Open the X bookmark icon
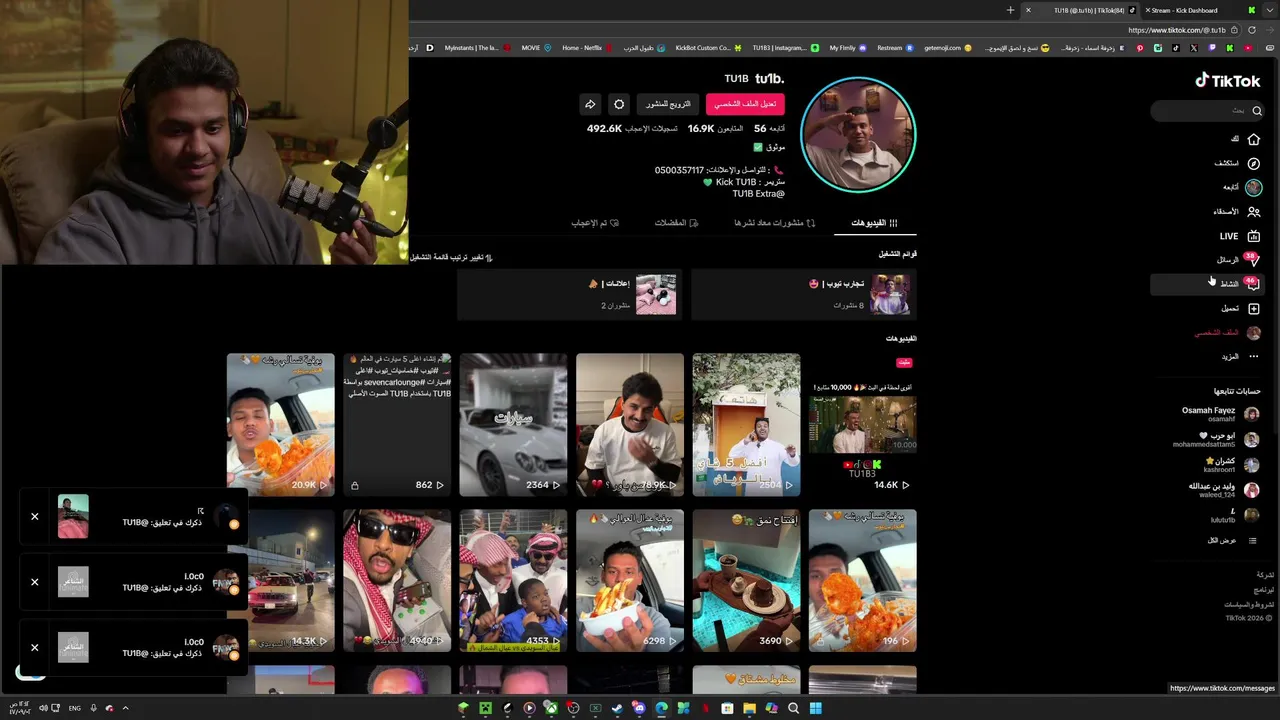Image resolution: width=1280 pixels, height=720 pixels. pos(1193,48)
